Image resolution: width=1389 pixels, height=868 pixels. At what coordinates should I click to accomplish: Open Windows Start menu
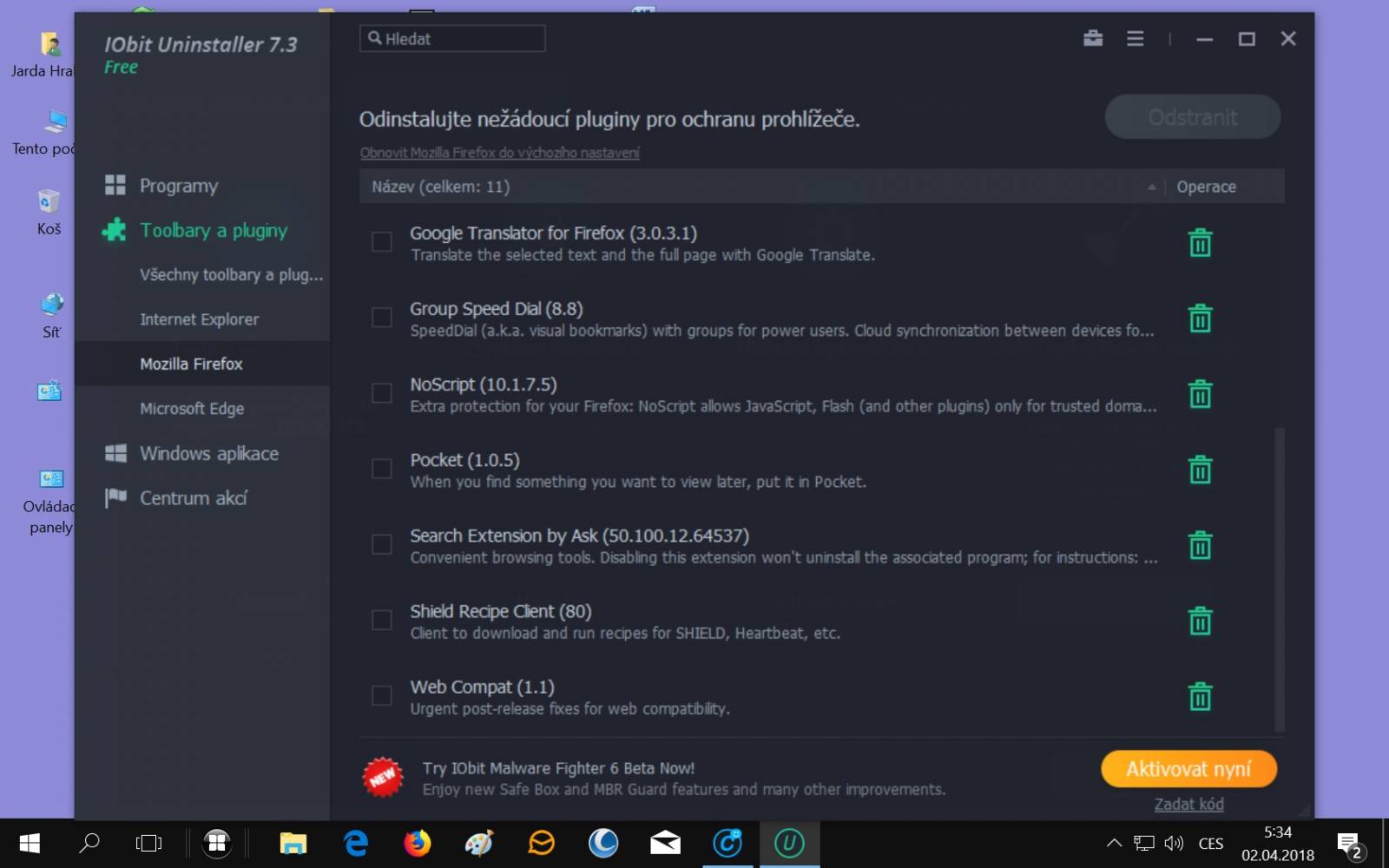(x=30, y=843)
